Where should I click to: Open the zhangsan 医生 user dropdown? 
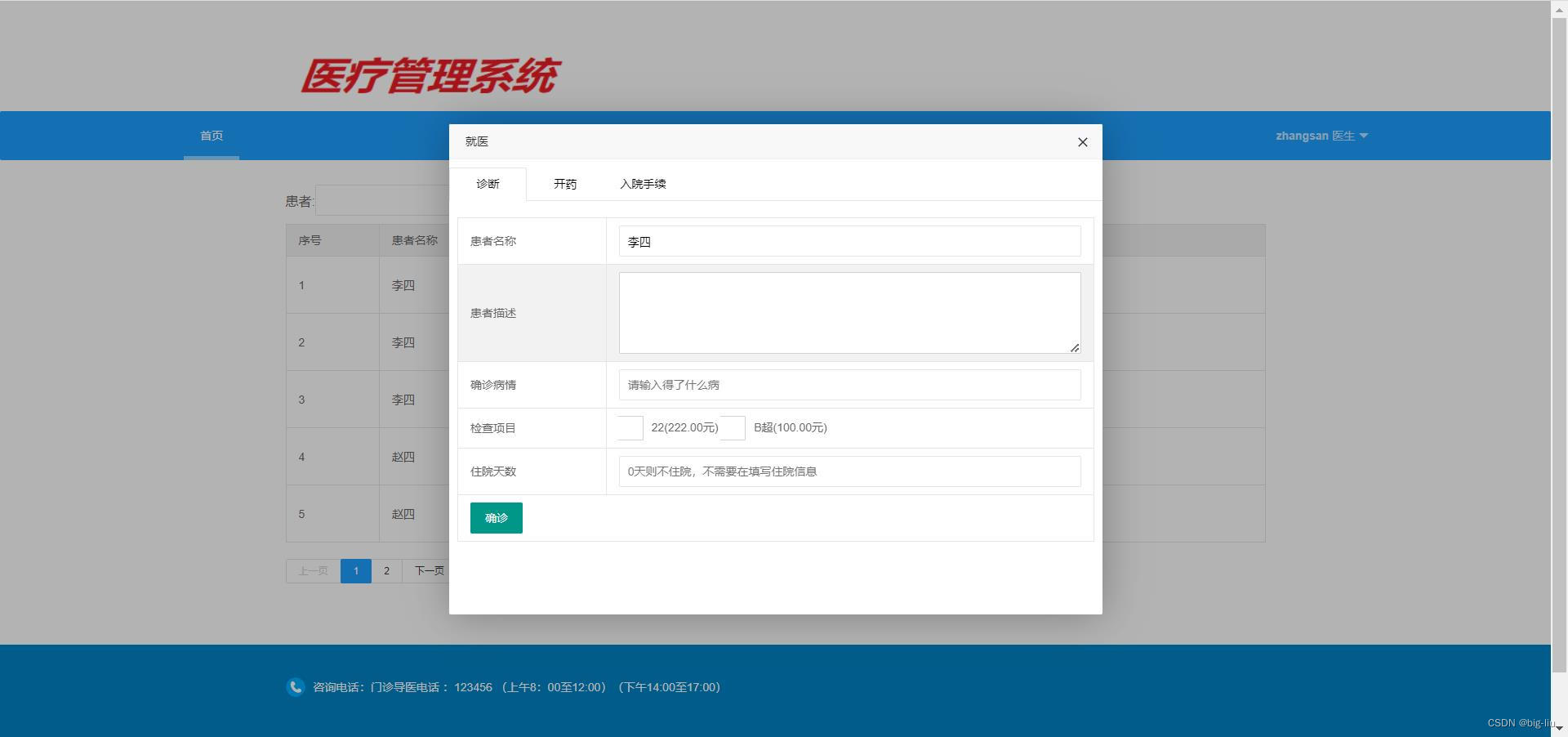pos(1321,136)
